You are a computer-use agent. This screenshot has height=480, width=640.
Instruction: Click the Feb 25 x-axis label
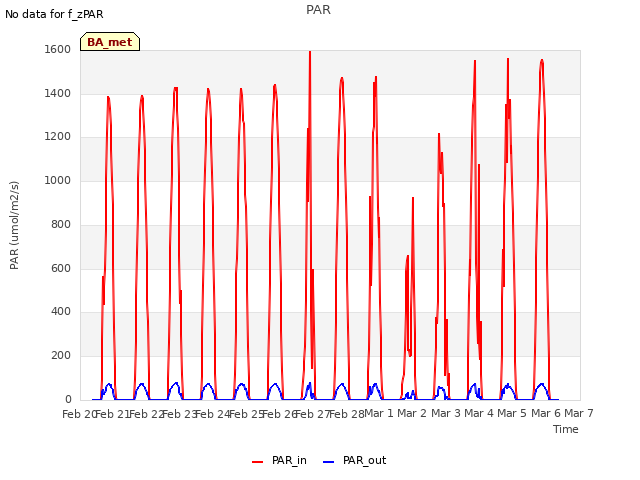point(246,414)
